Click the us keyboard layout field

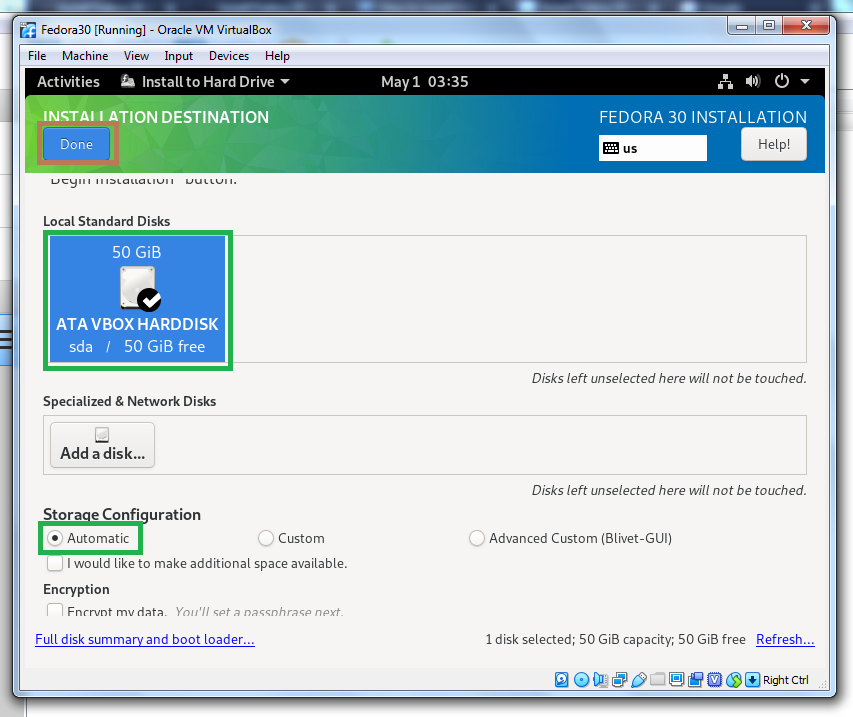click(653, 148)
